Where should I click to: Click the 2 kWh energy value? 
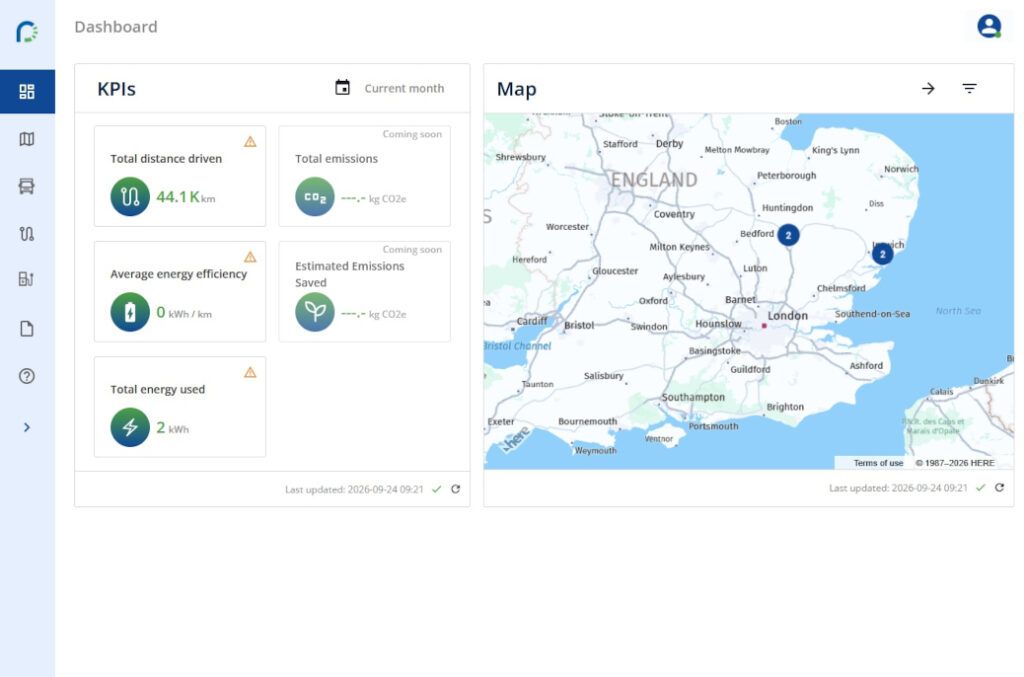click(172, 428)
